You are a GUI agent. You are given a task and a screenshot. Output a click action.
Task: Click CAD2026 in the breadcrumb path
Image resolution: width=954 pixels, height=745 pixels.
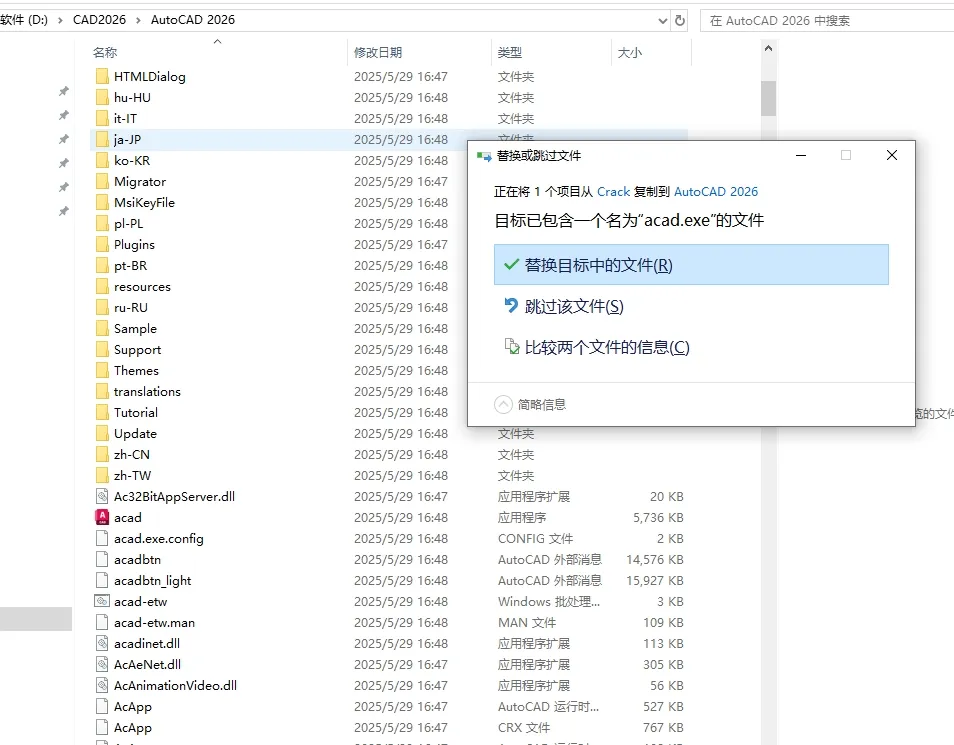point(99,19)
